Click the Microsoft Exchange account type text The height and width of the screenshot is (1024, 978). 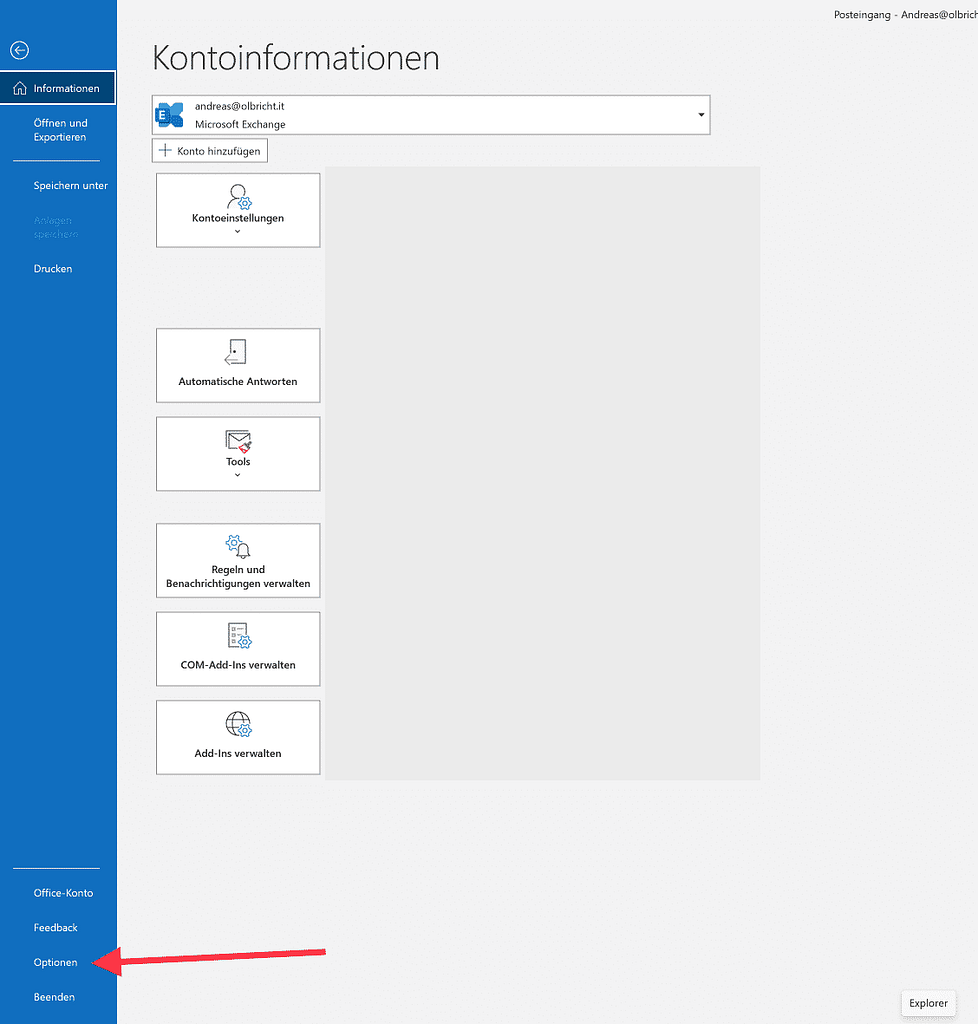click(x=240, y=124)
